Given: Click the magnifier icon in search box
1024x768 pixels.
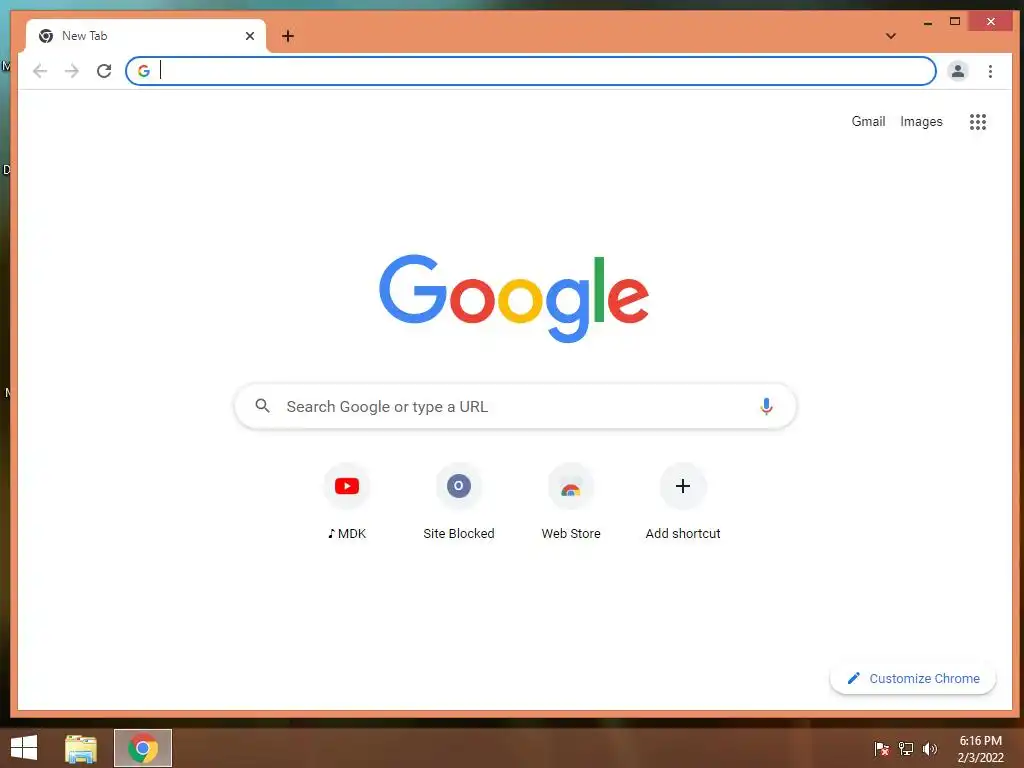Looking at the screenshot, I should (263, 406).
